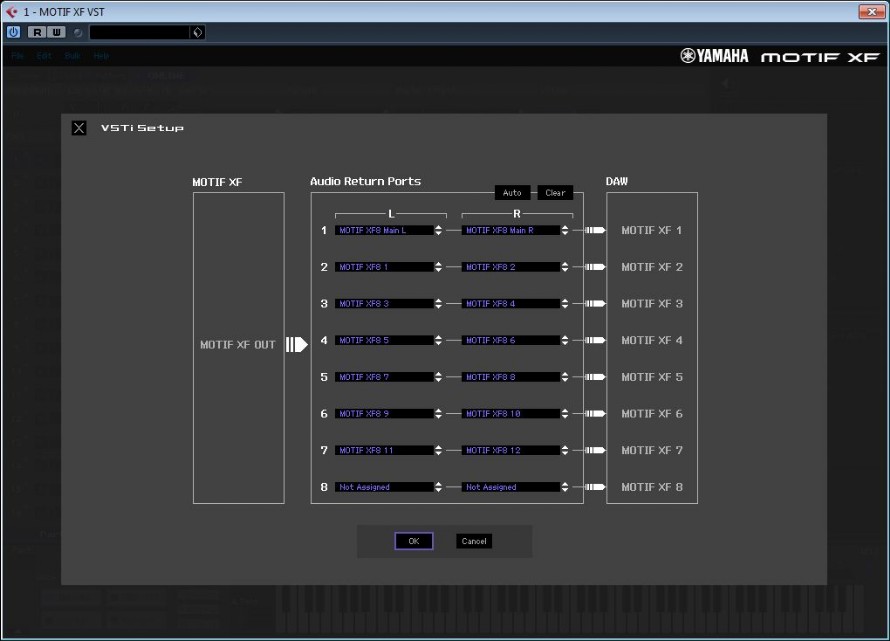Image resolution: width=890 pixels, height=641 pixels.
Task: Click the plug connector icon for MOTIF XF 4
Action: tap(596, 340)
